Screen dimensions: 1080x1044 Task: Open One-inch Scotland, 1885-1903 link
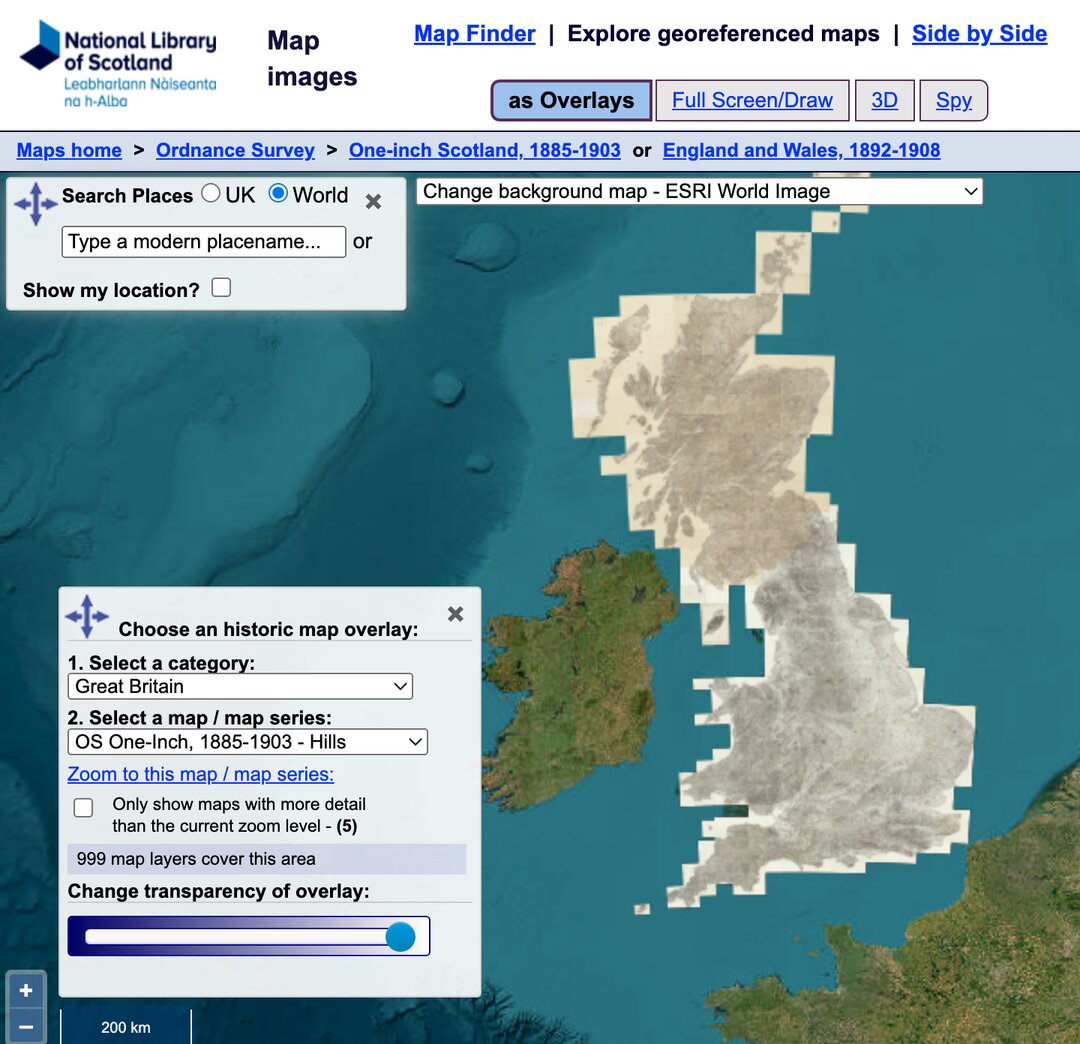pos(485,150)
